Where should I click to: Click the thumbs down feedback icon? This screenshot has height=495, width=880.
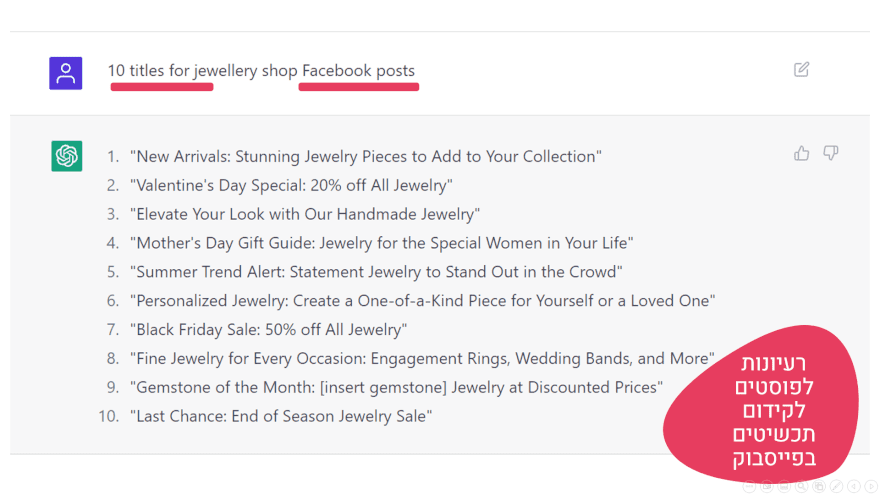[830, 153]
